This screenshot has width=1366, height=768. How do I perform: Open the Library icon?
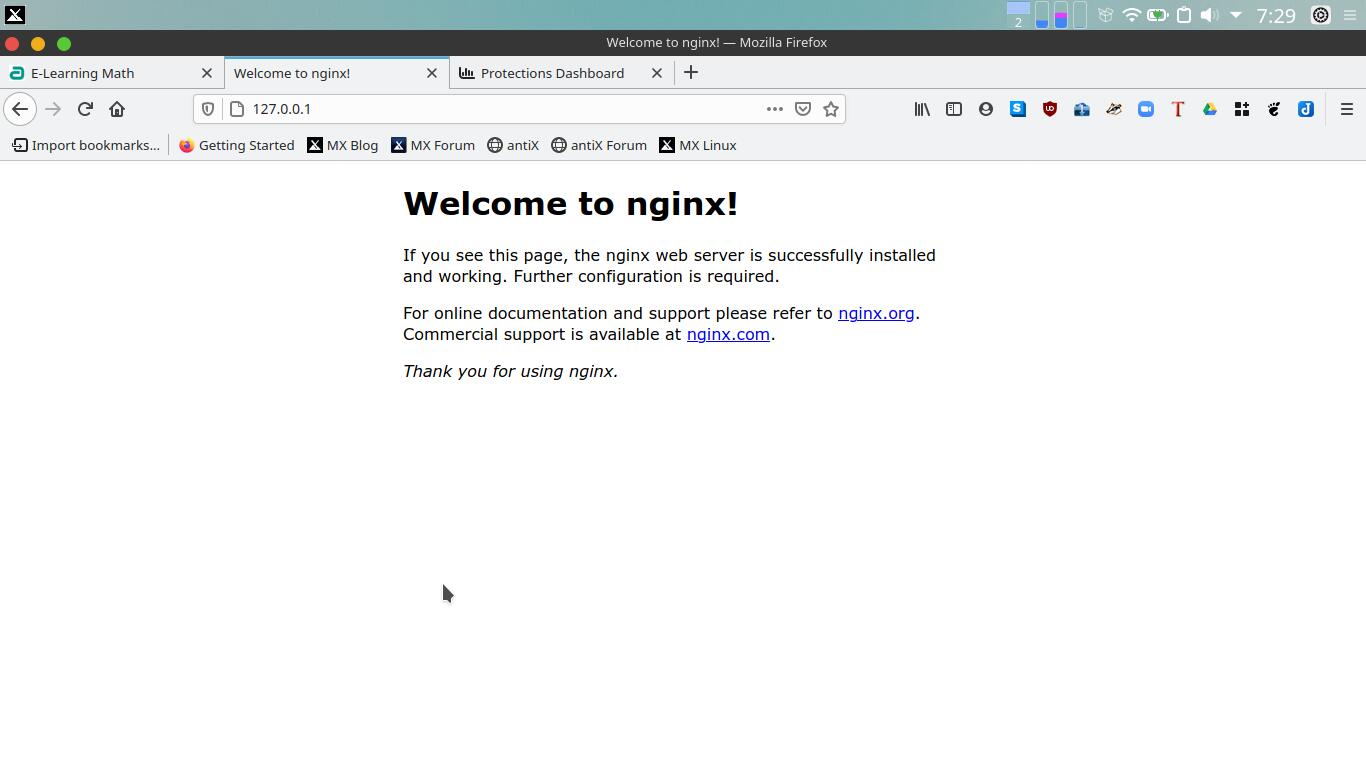click(922, 109)
